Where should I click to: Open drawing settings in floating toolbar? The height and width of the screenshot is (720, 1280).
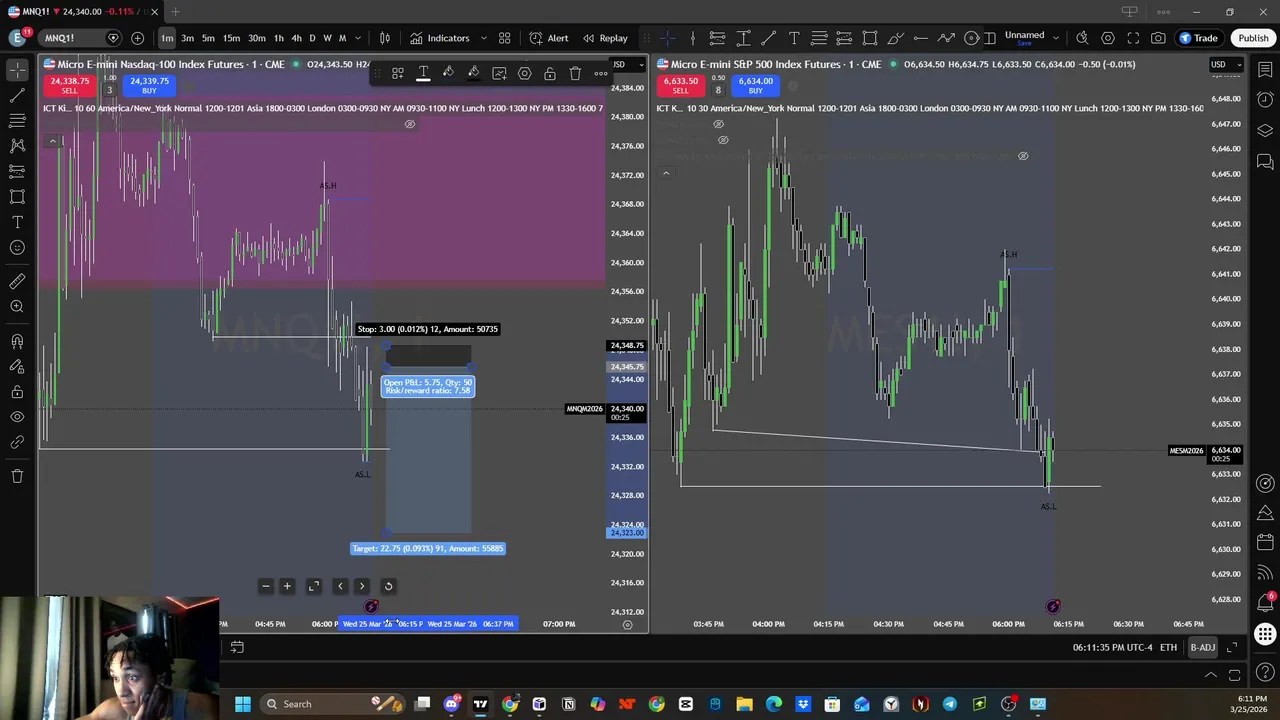point(524,74)
